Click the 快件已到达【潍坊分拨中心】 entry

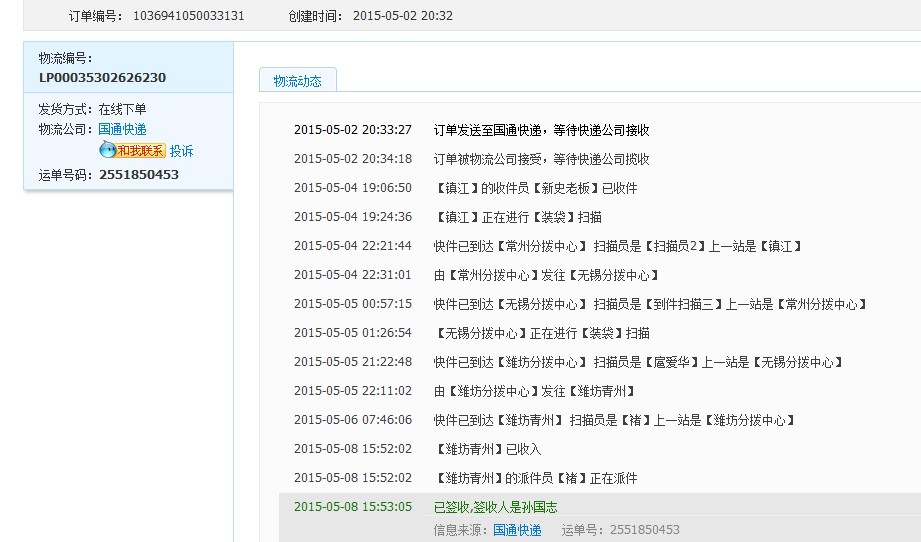pyautogui.click(x=639, y=362)
